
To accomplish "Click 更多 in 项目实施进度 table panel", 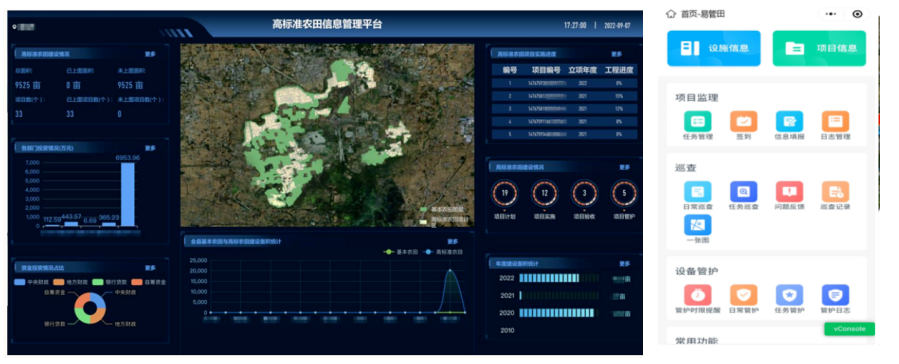I will pos(616,54).
